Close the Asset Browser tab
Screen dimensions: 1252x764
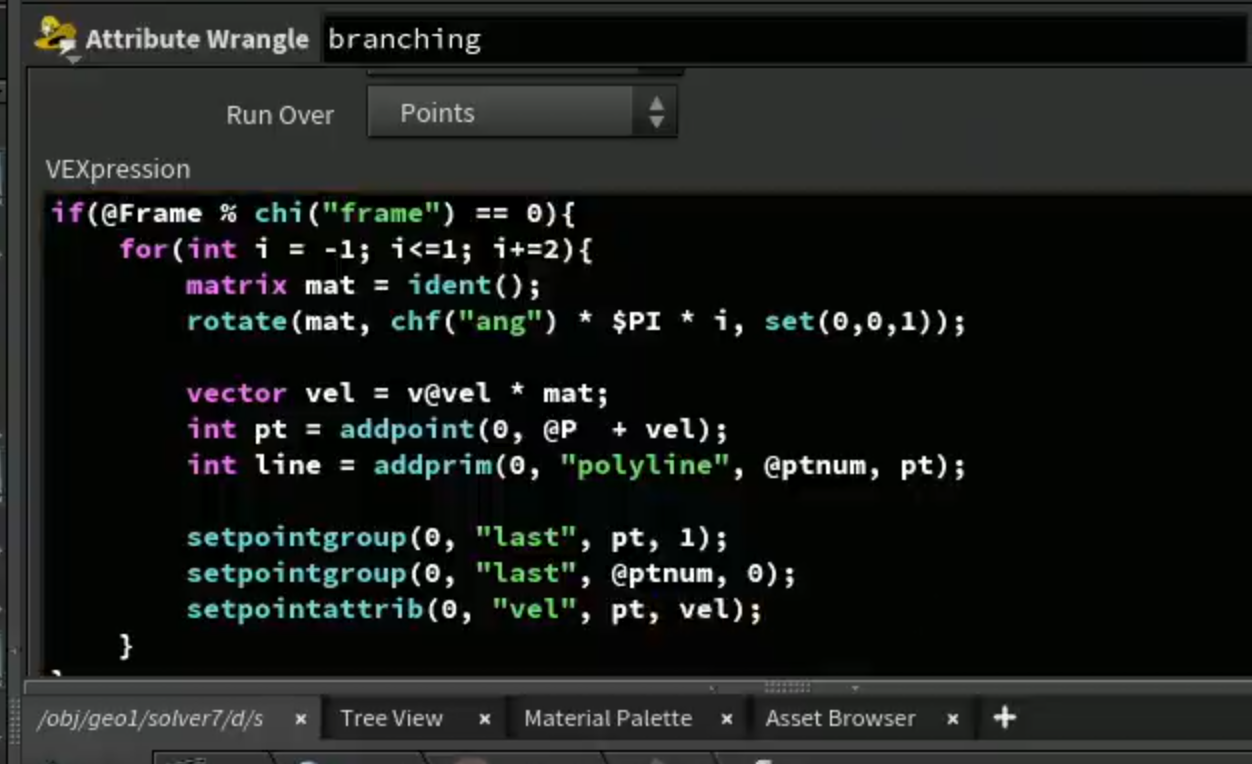[x=953, y=719]
